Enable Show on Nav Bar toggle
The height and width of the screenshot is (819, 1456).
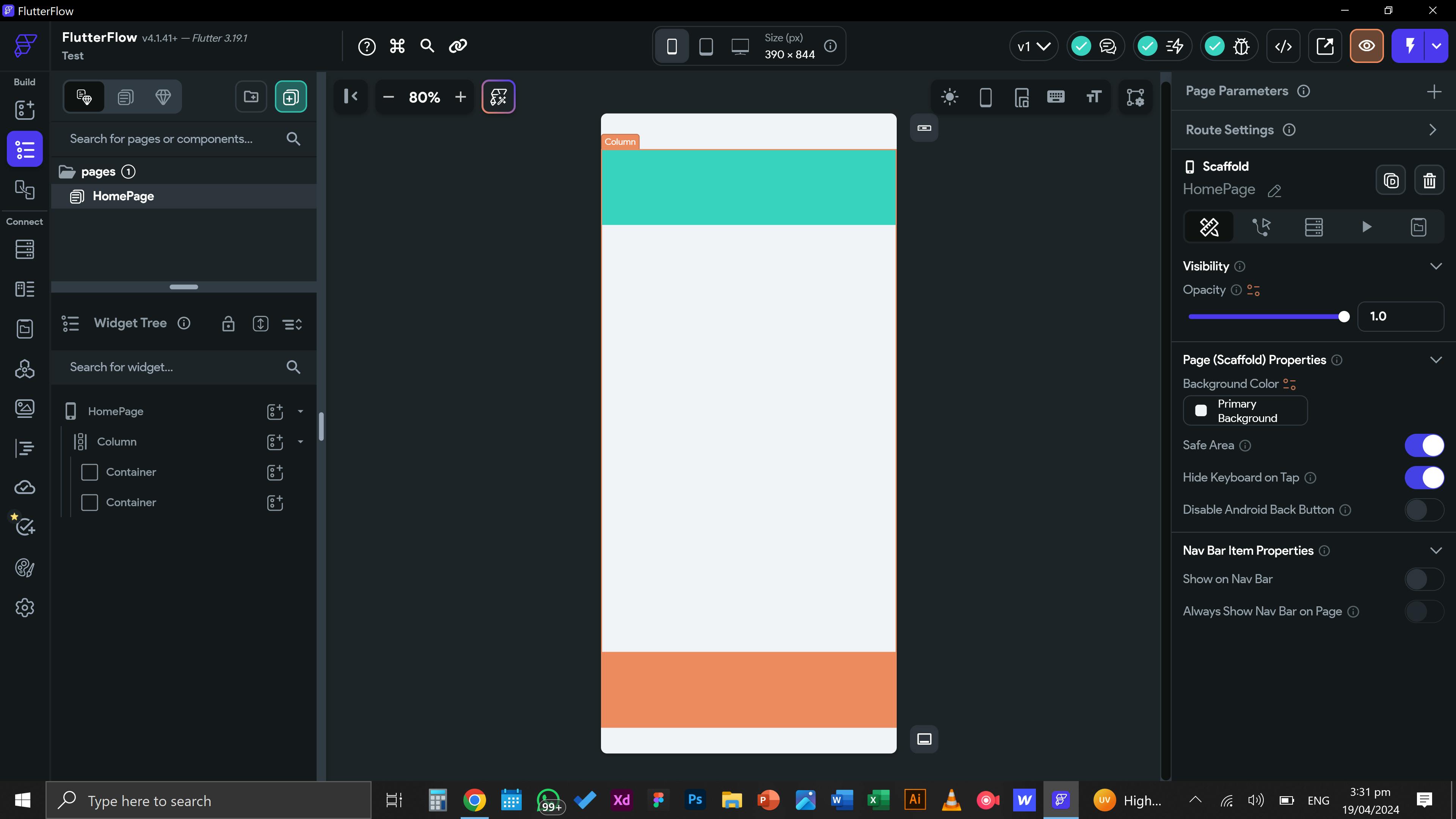[x=1424, y=579]
